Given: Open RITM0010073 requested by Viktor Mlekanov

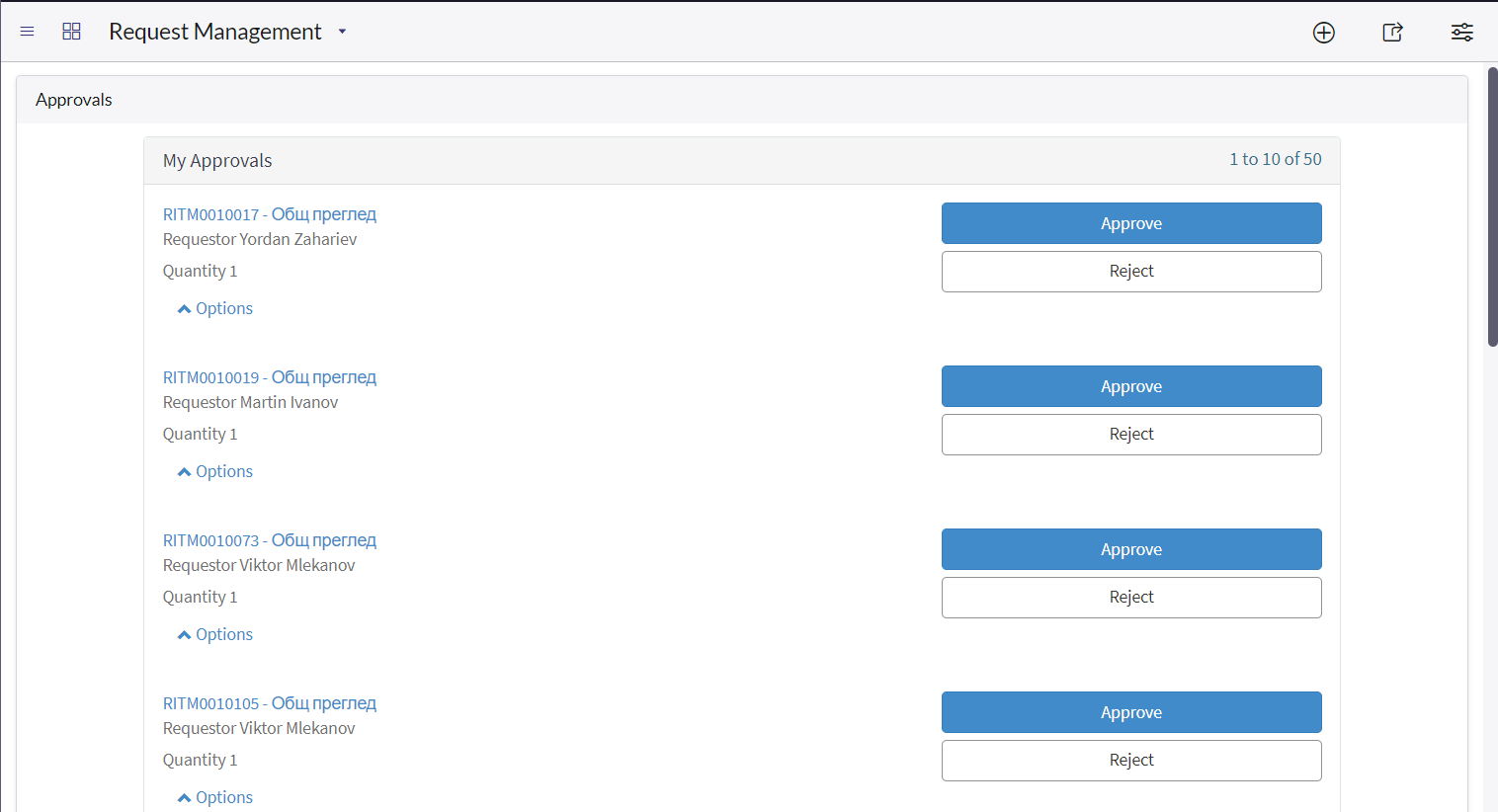Looking at the screenshot, I should point(269,539).
